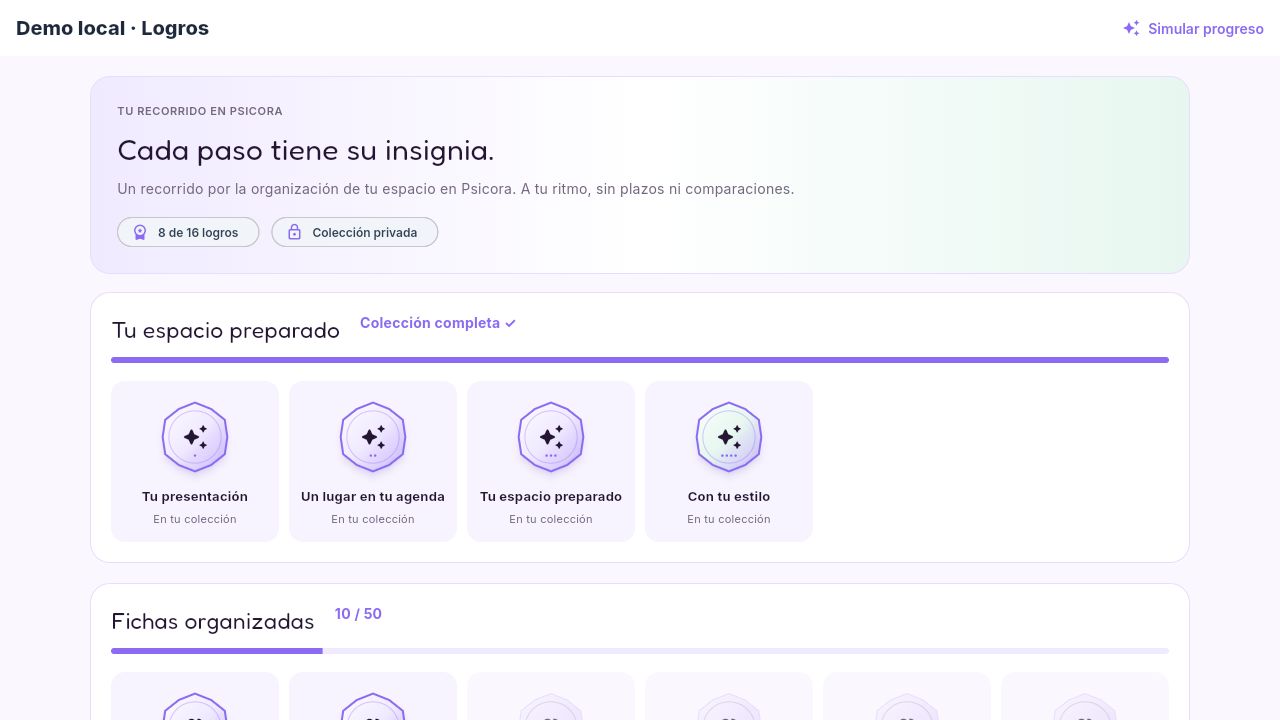
Task: Click the 10 / 50 counter
Action: pos(358,614)
